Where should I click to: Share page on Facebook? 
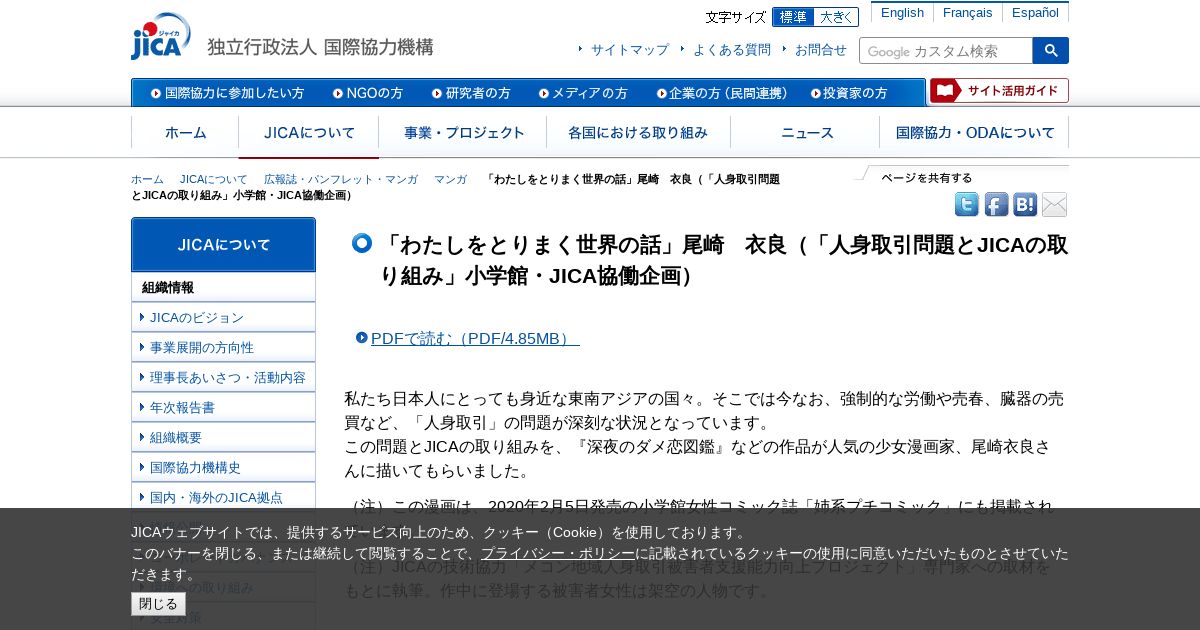point(996,205)
